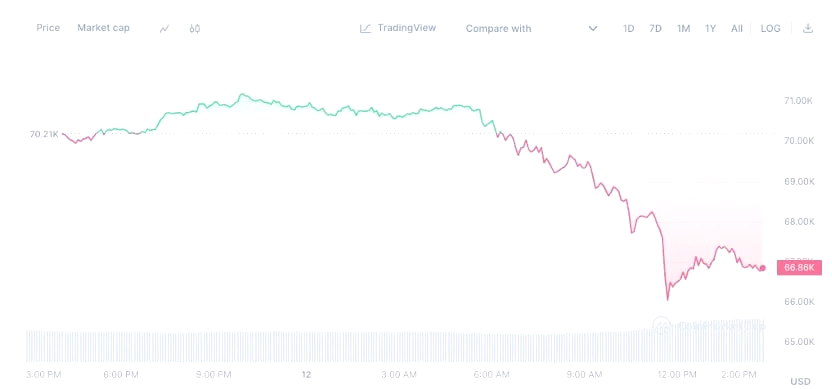Select the 7D time range

(x=655, y=29)
